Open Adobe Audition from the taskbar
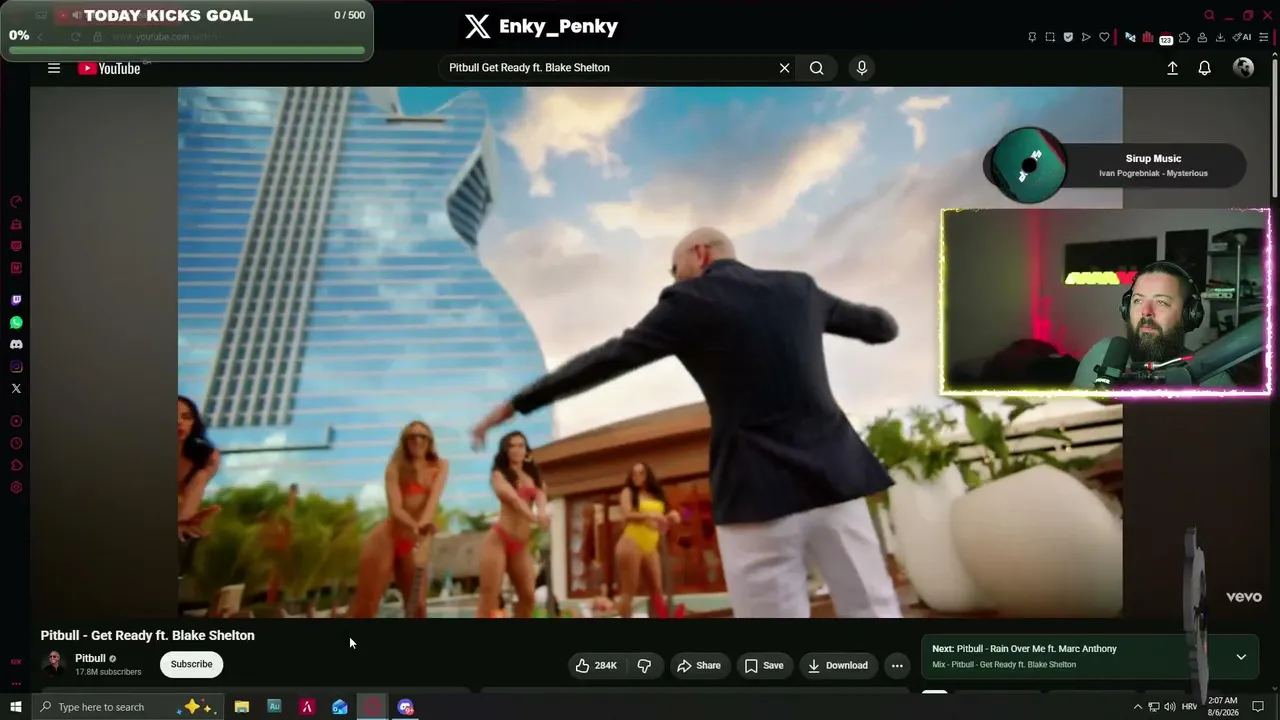 (x=274, y=707)
